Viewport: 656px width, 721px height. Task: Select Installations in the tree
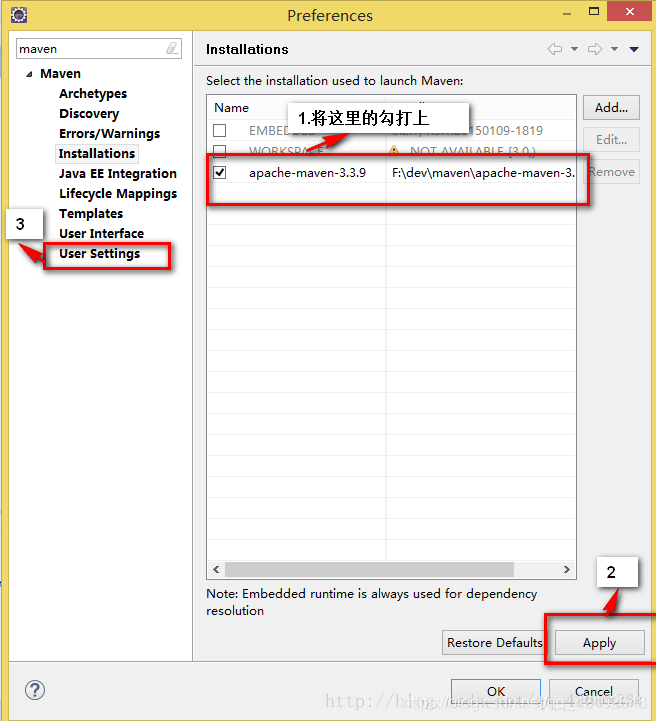(97, 154)
